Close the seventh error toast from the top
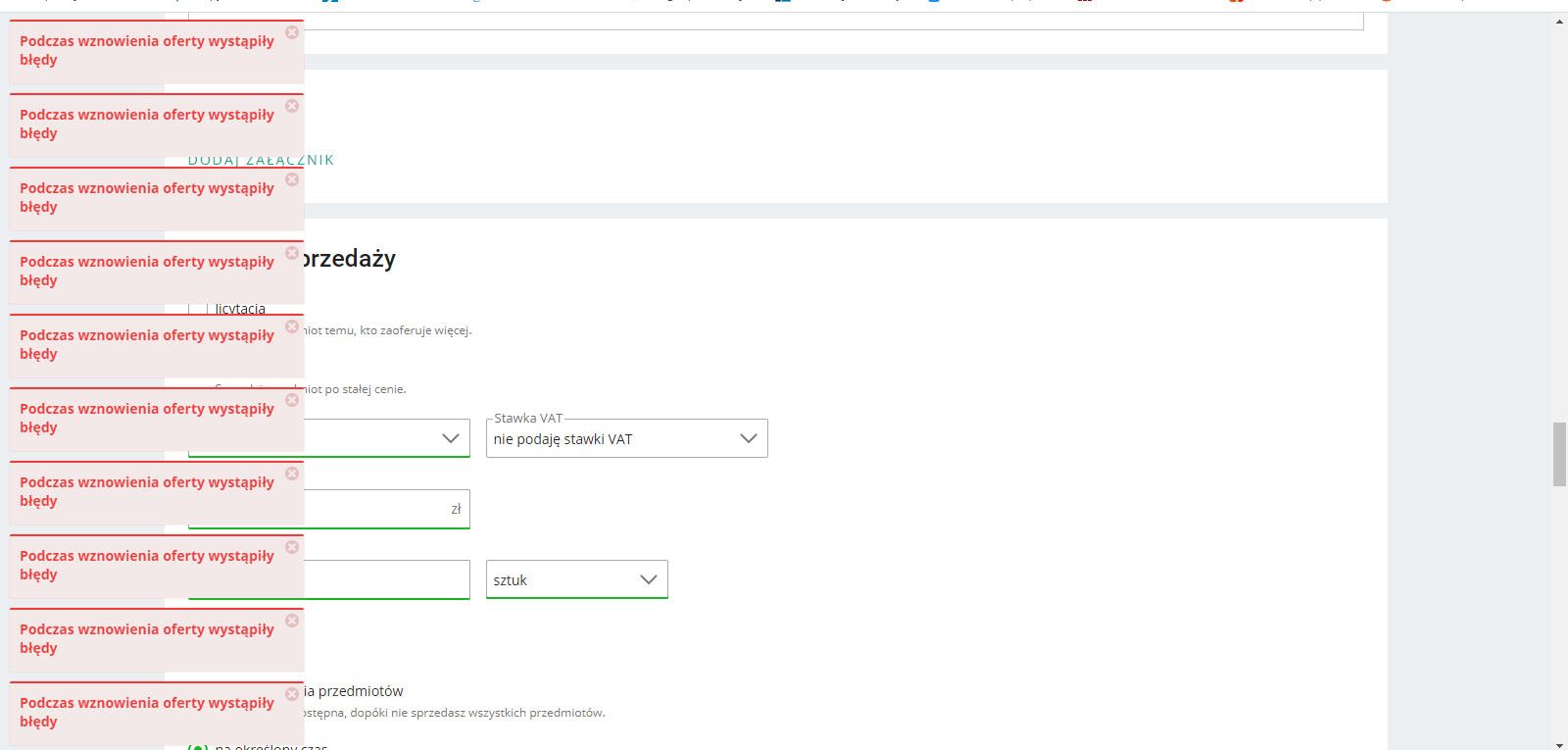This screenshot has width=1568, height=750. [292, 474]
